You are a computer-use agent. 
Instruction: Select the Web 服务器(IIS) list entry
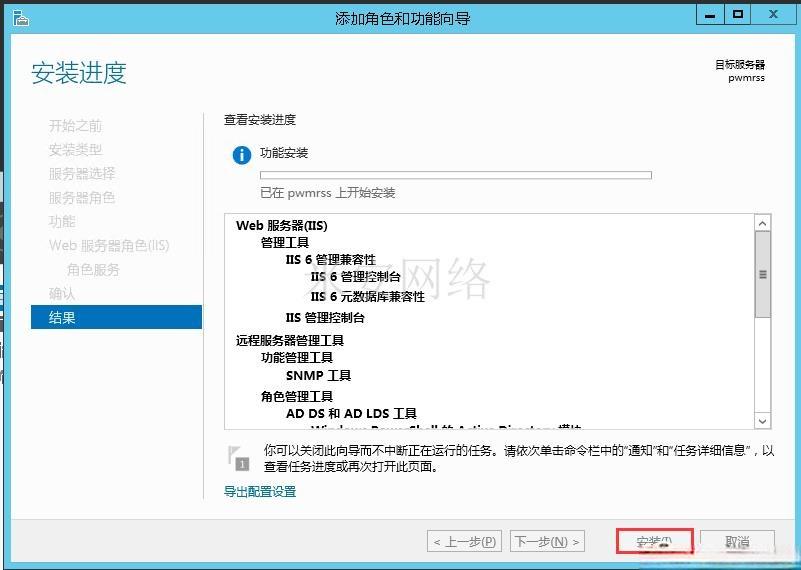tap(282, 226)
